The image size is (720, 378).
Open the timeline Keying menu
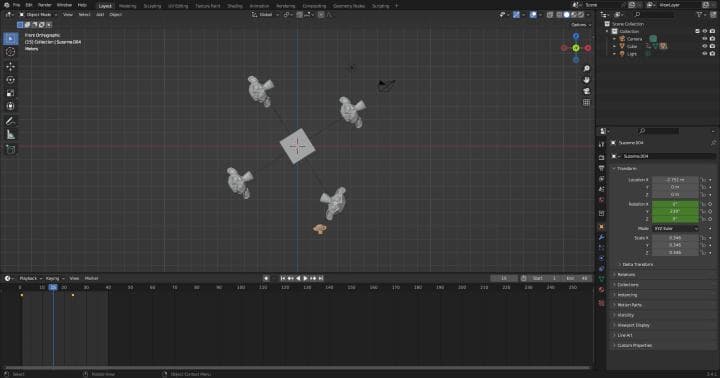pos(54,278)
